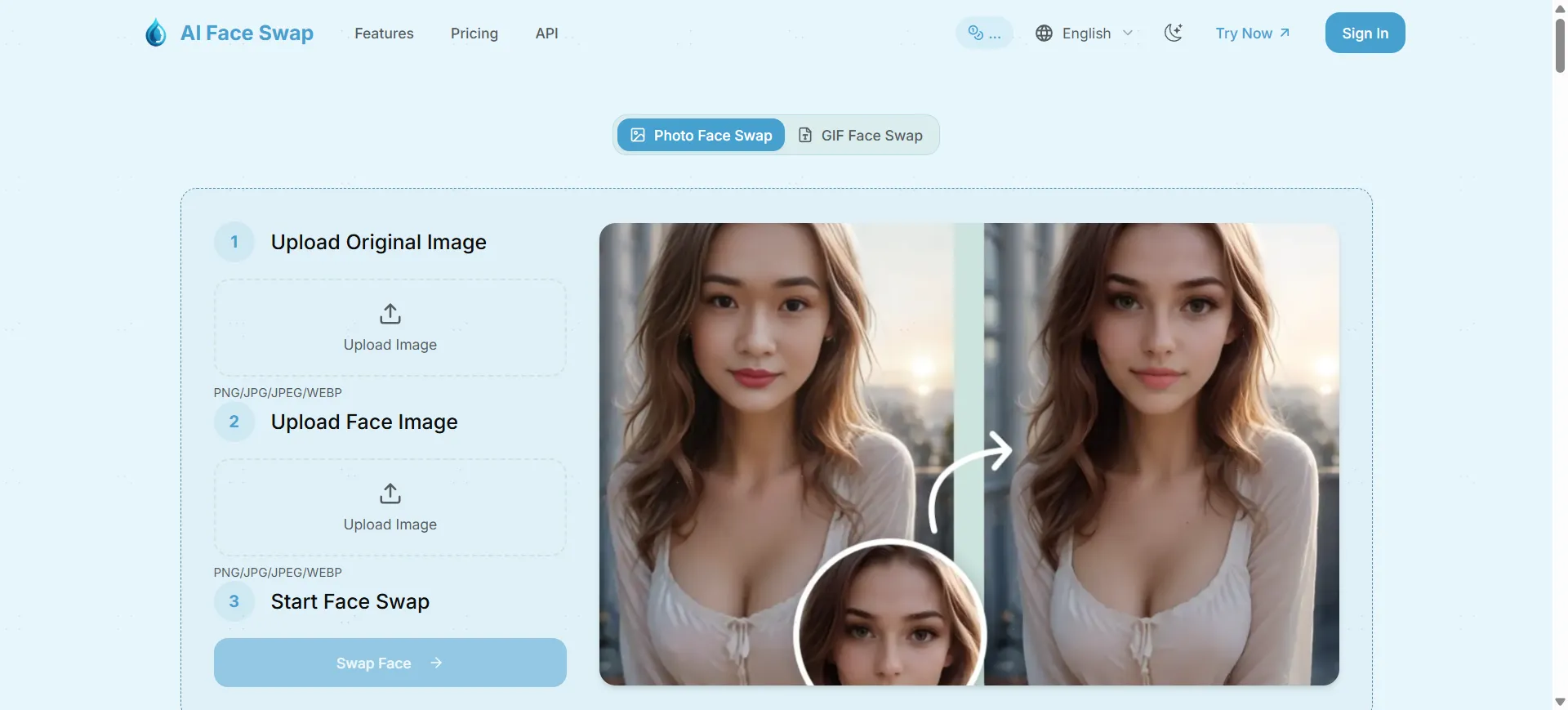This screenshot has height=710, width=1568.
Task: Click the arrow icon on Swap Face button
Action: [x=436, y=663]
